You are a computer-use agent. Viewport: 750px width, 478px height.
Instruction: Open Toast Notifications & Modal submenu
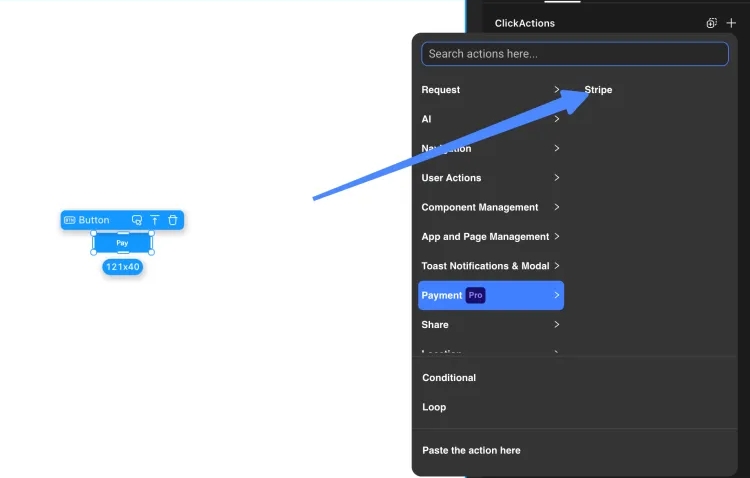pyautogui.click(x=491, y=266)
